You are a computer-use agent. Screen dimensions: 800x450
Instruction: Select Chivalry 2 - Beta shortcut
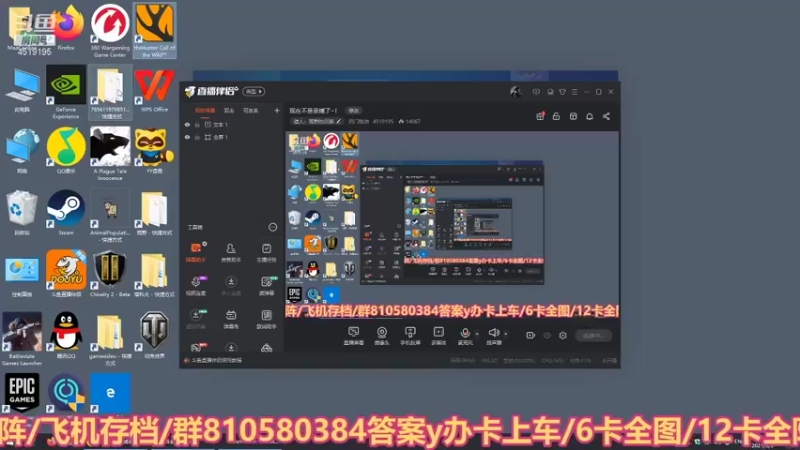(110, 274)
